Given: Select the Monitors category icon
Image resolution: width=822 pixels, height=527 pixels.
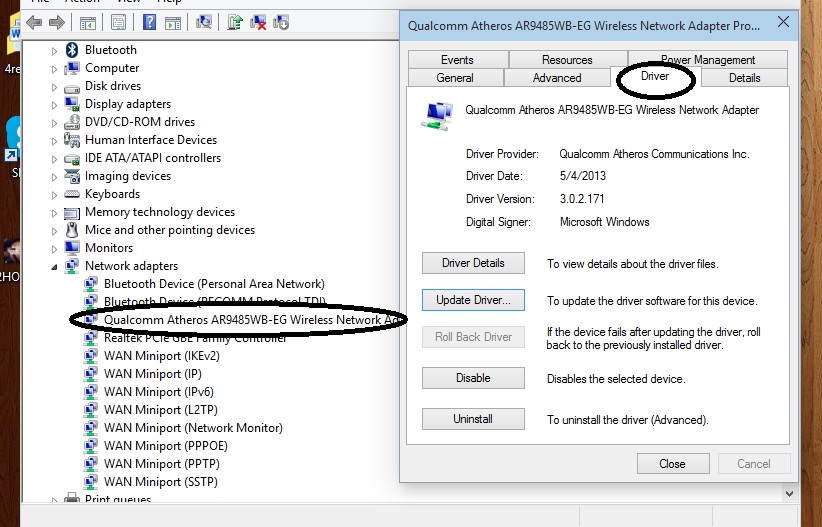Looking at the screenshot, I should pos(71,248).
